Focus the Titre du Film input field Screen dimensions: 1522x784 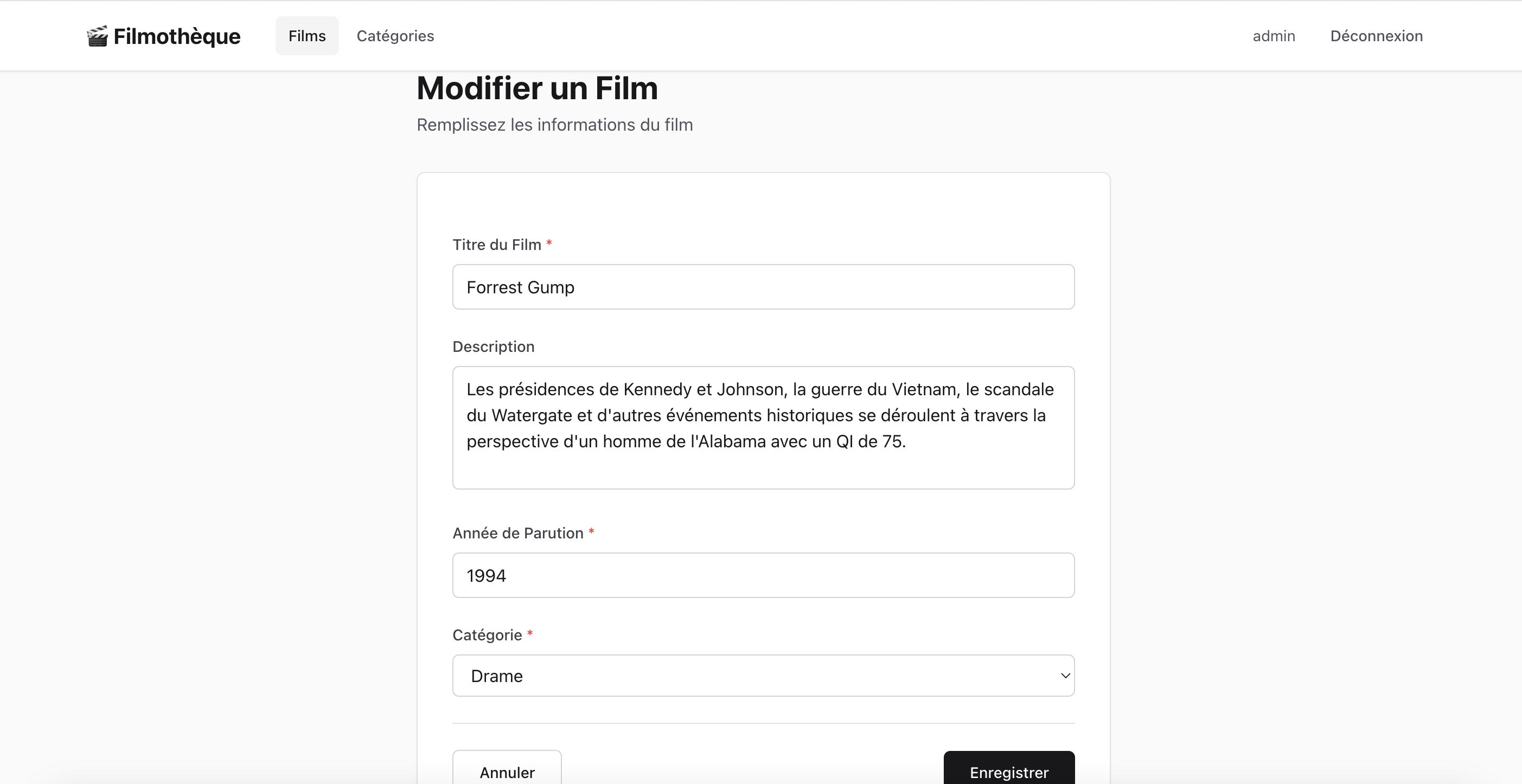tap(763, 287)
